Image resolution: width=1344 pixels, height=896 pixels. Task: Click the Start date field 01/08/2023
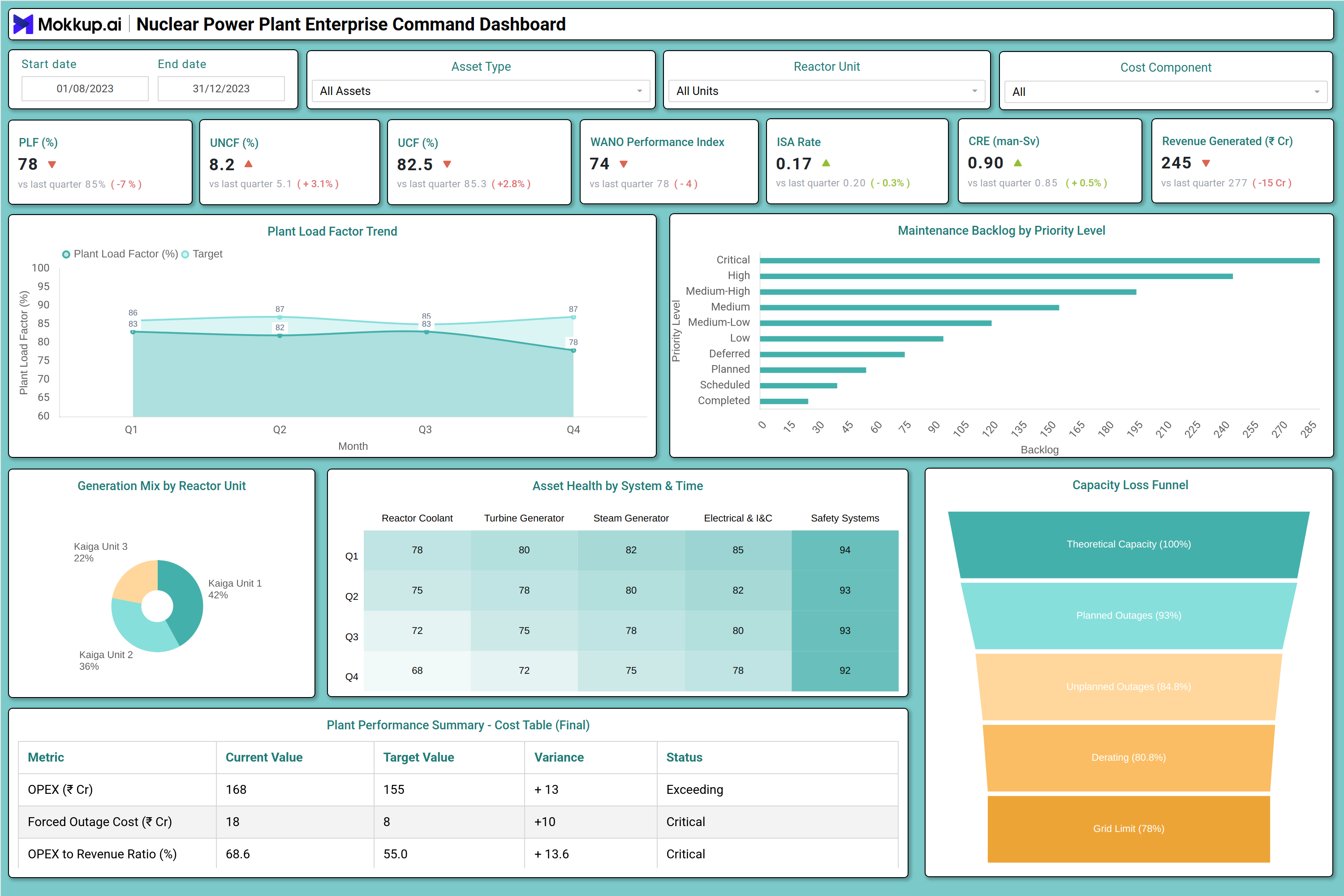point(85,89)
